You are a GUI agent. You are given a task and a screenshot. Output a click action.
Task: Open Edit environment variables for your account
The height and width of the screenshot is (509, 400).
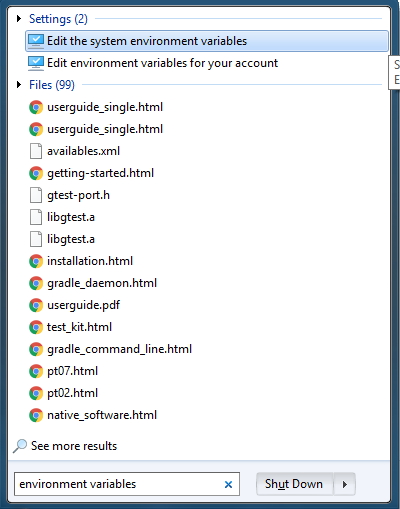207,63
